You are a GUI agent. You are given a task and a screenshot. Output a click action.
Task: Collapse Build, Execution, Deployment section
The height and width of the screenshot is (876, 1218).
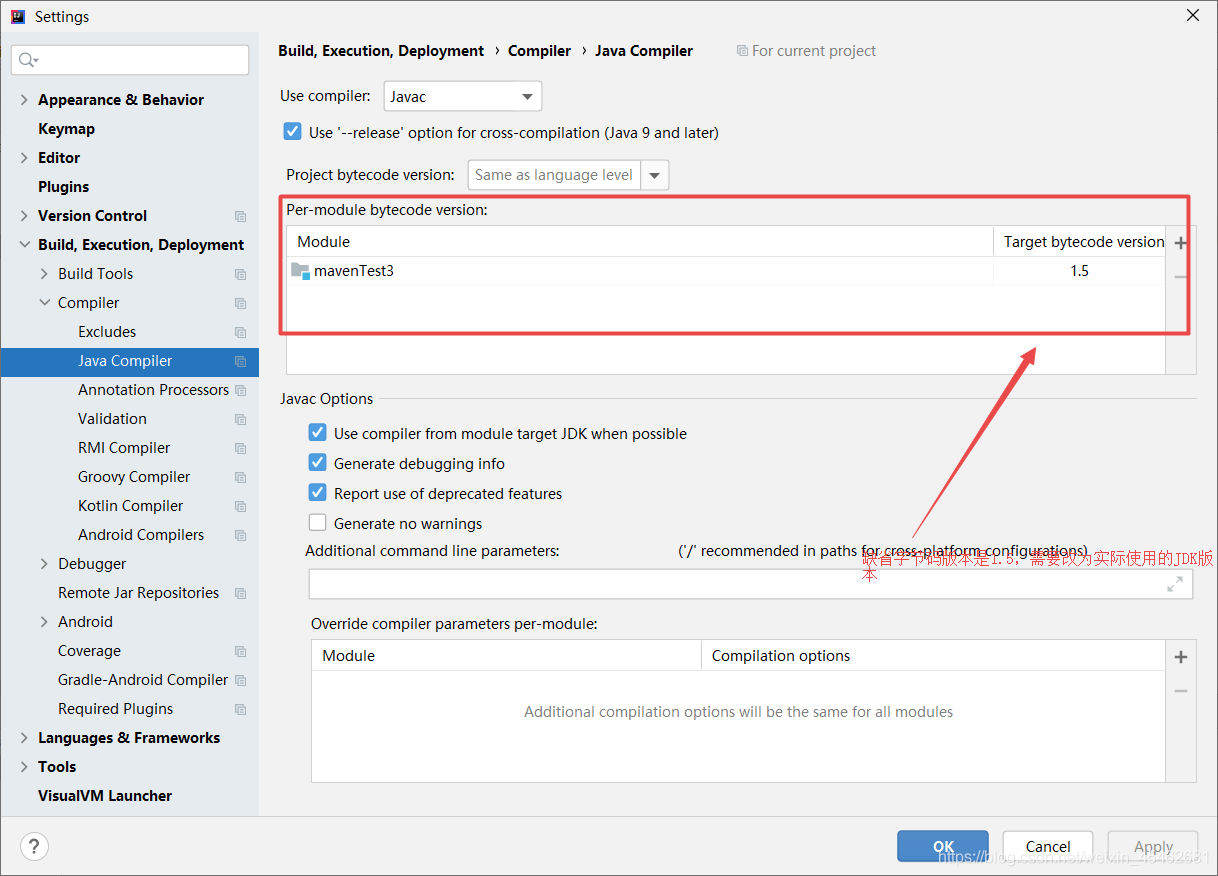click(24, 245)
